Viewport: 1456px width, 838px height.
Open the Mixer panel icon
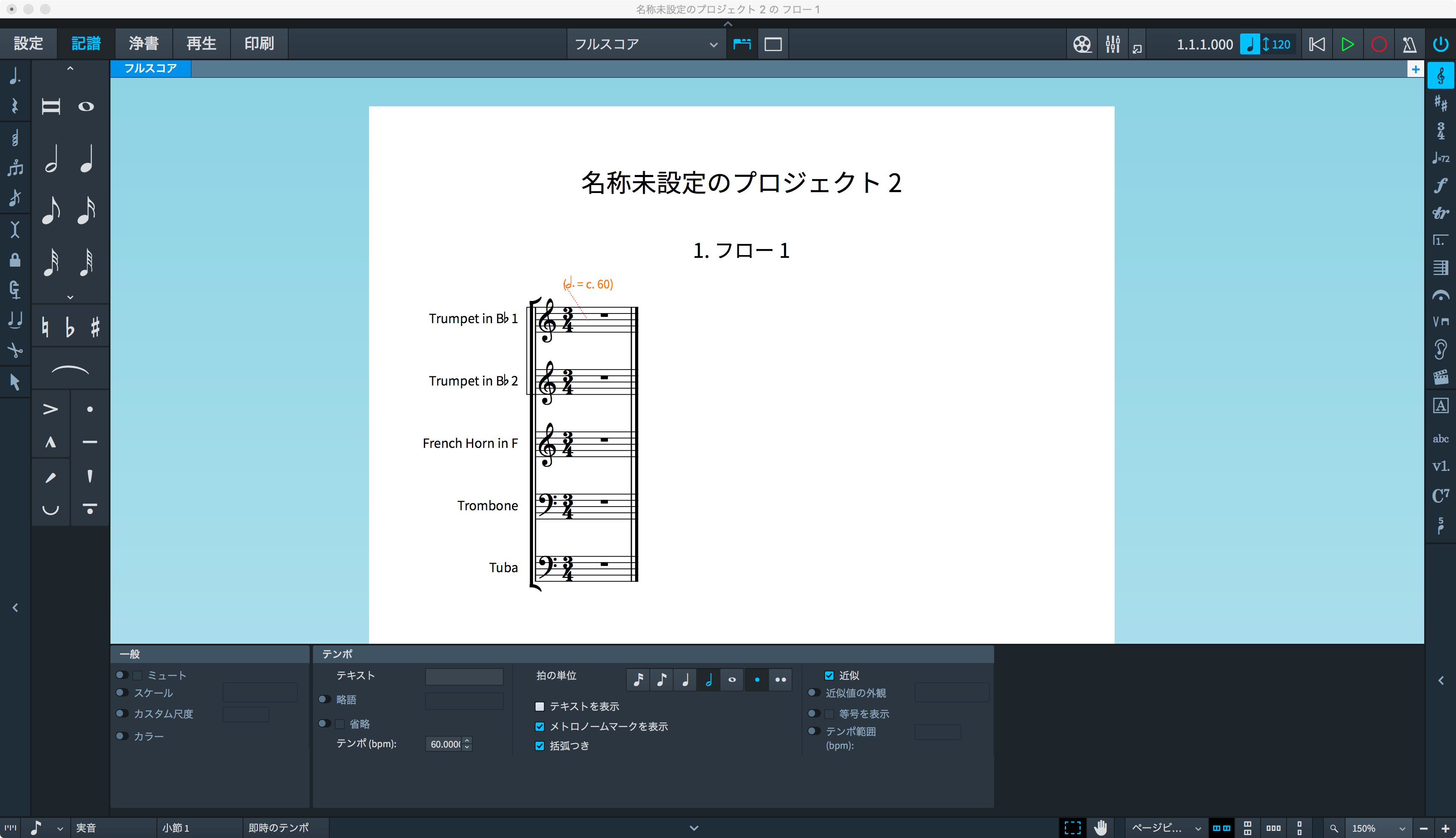point(1113,44)
